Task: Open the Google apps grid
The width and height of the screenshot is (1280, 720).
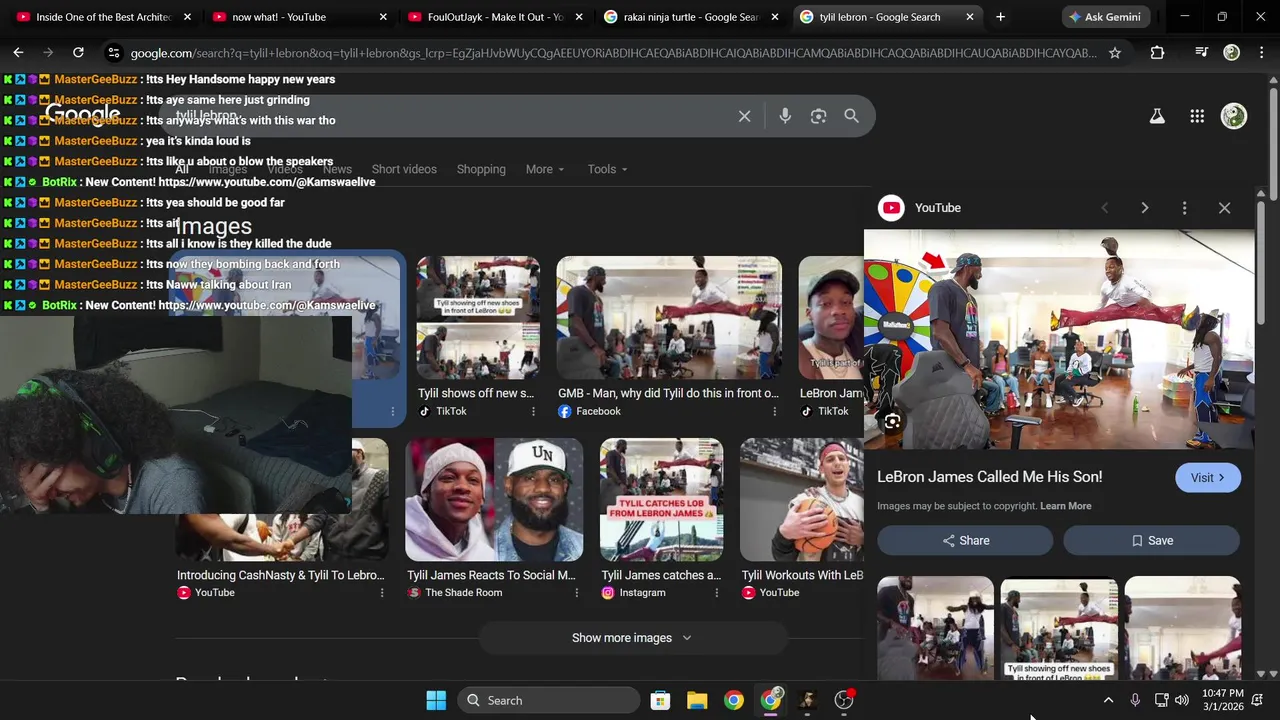Action: (1197, 116)
